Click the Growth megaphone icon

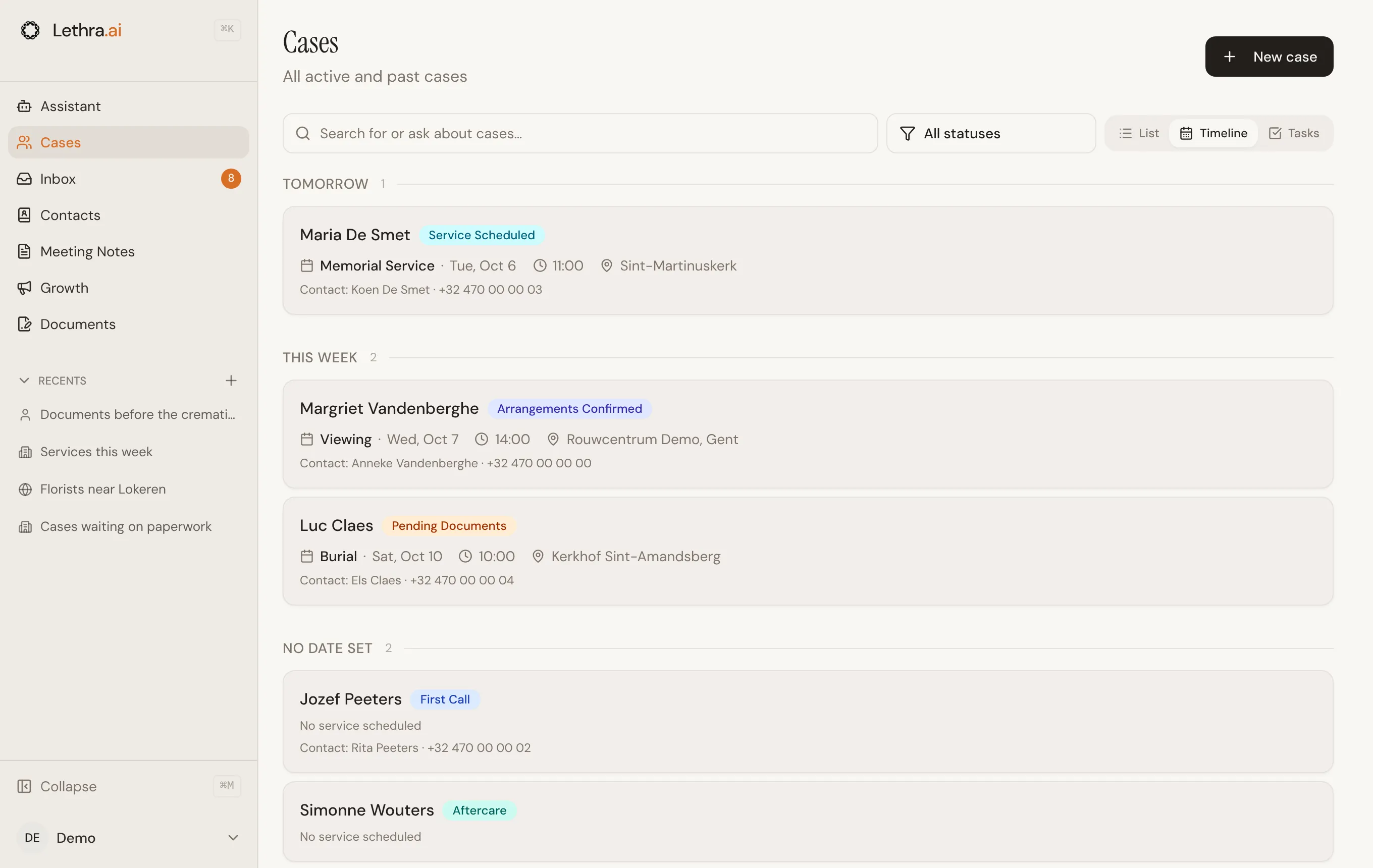tap(24, 288)
